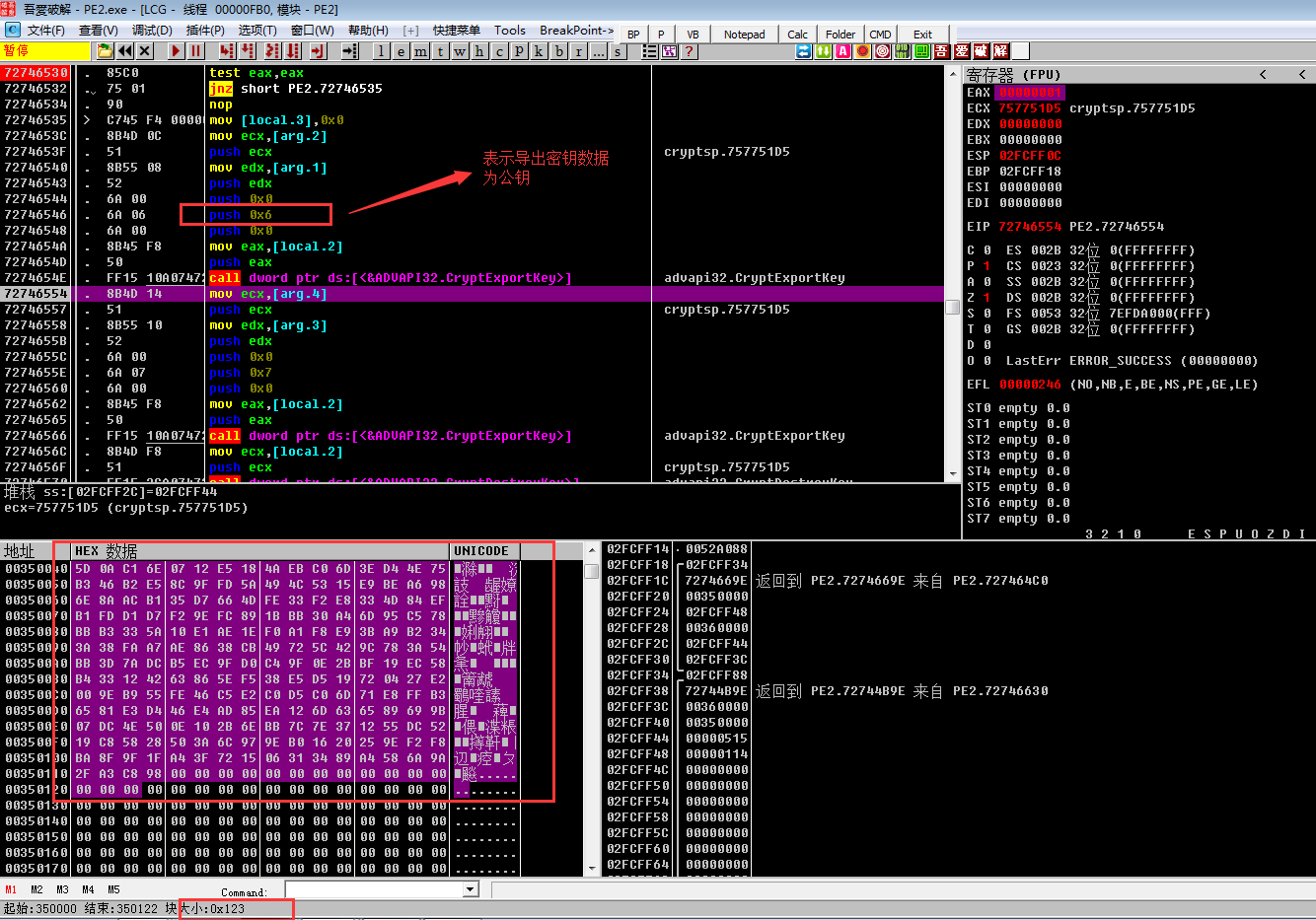Click into the Command input field
Screen dimensions: 1316x920
click(x=374, y=889)
